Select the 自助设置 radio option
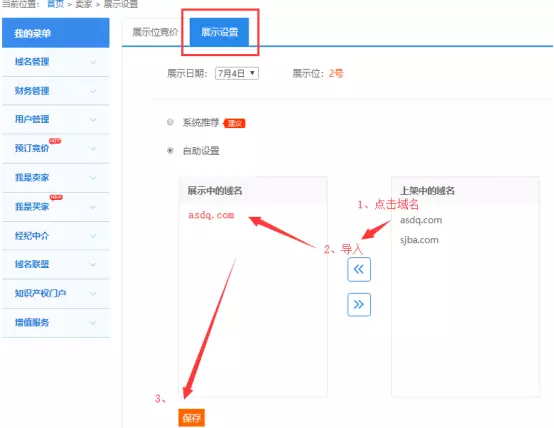The height and width of the screenshot is (428, 554). click(x=170, y=151)
